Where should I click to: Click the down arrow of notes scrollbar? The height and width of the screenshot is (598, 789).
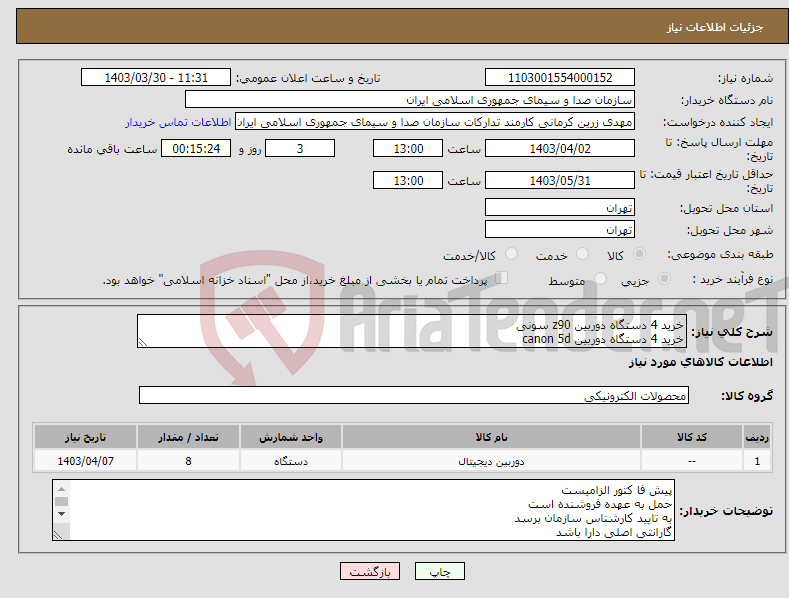click(61, 514)
